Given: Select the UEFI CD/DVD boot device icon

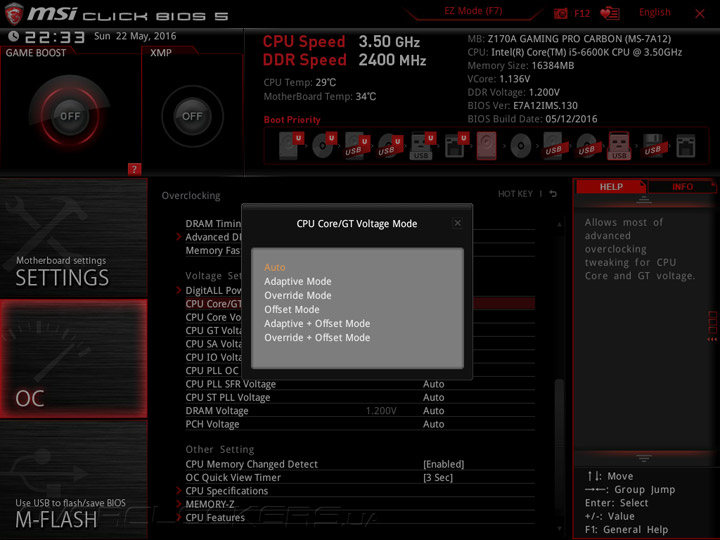Looking at the screenshot, I should click(x=324, y=146).
